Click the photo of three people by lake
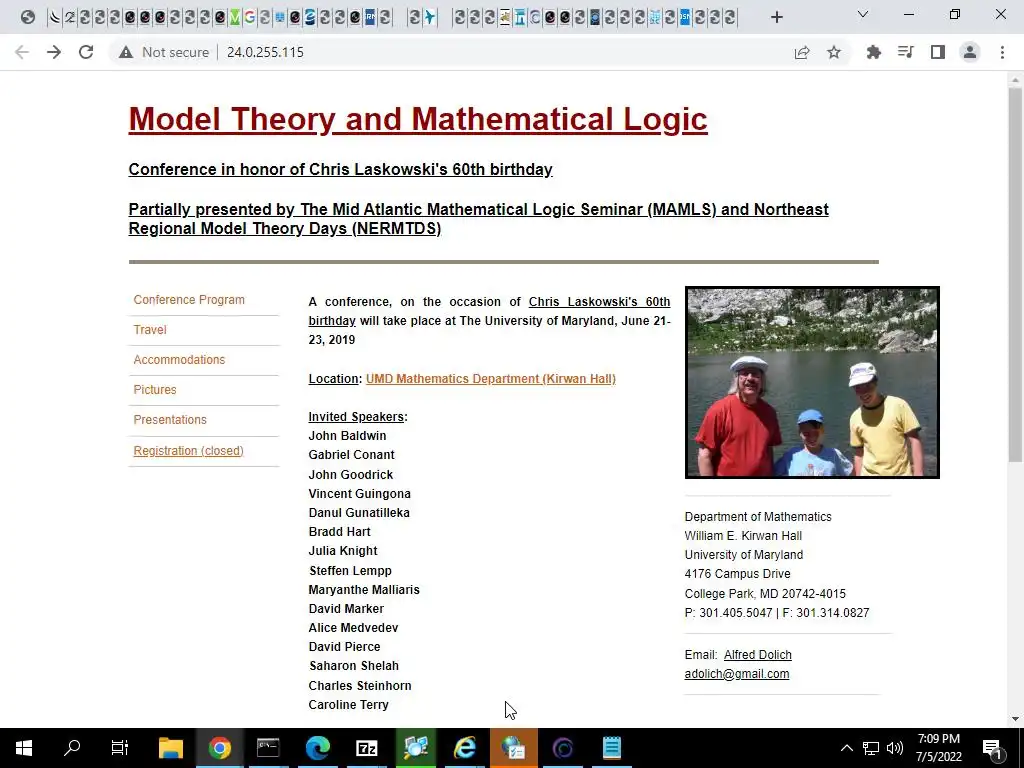 pyautogui.click(x=812, y=383)
